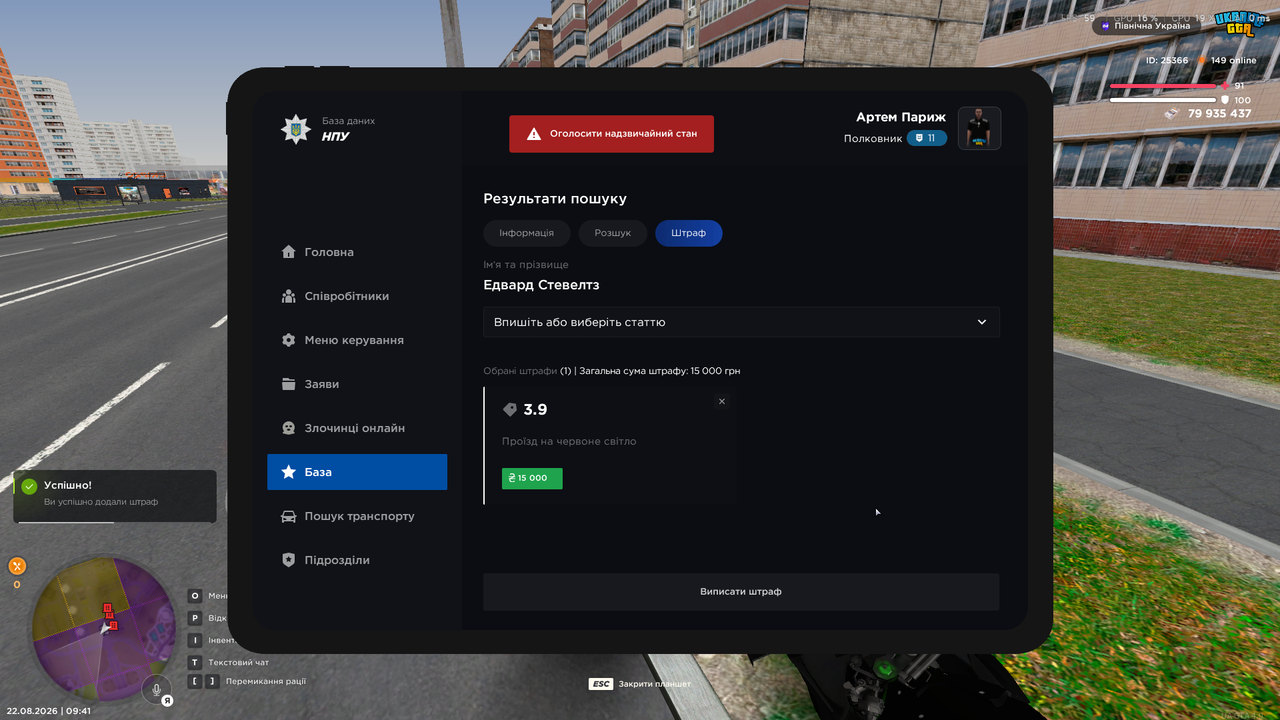
Task: Click the Результати пошуку heading
Action: (x=555, y=199)
